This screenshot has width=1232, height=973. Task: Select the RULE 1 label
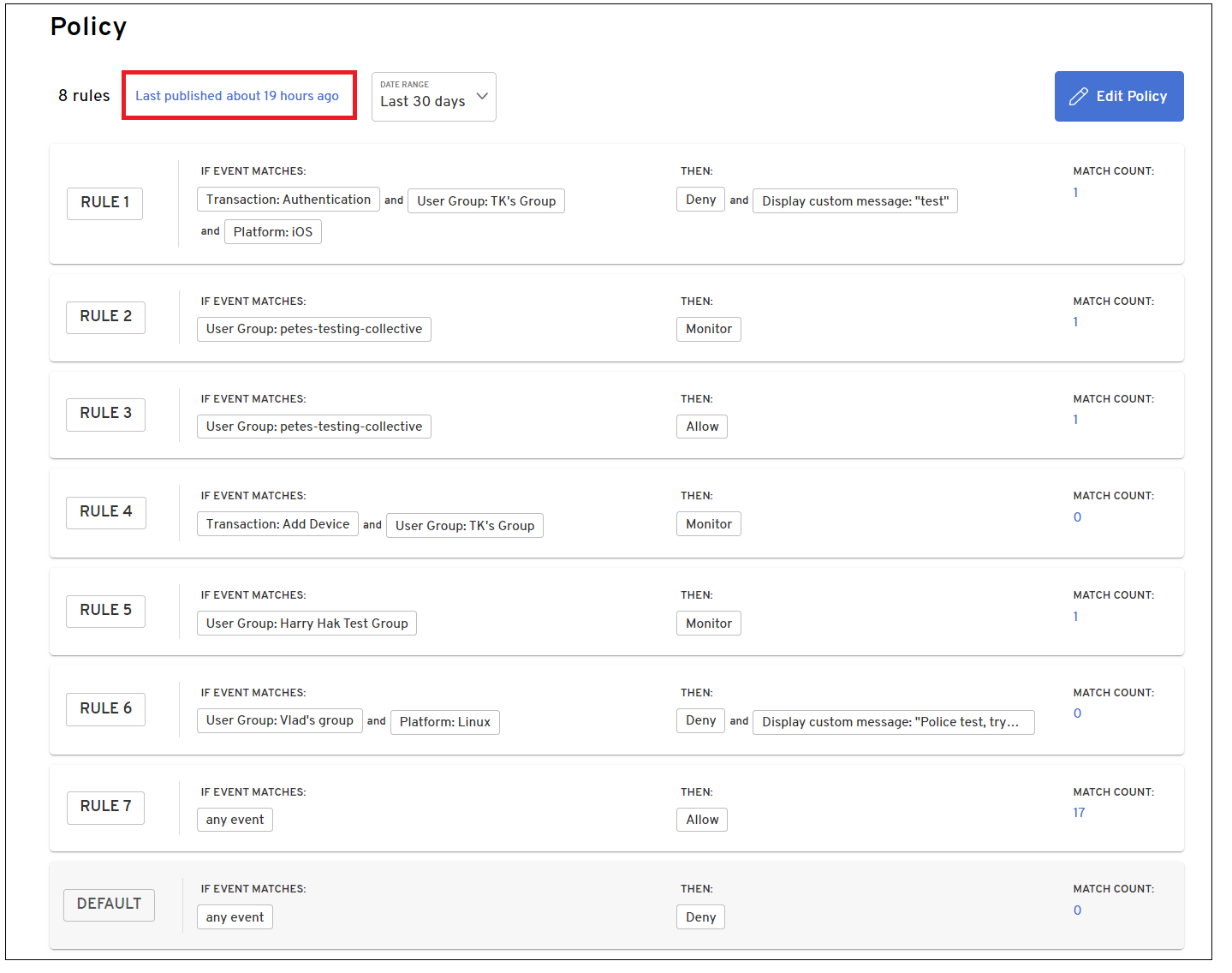click(x=104, y=203)
